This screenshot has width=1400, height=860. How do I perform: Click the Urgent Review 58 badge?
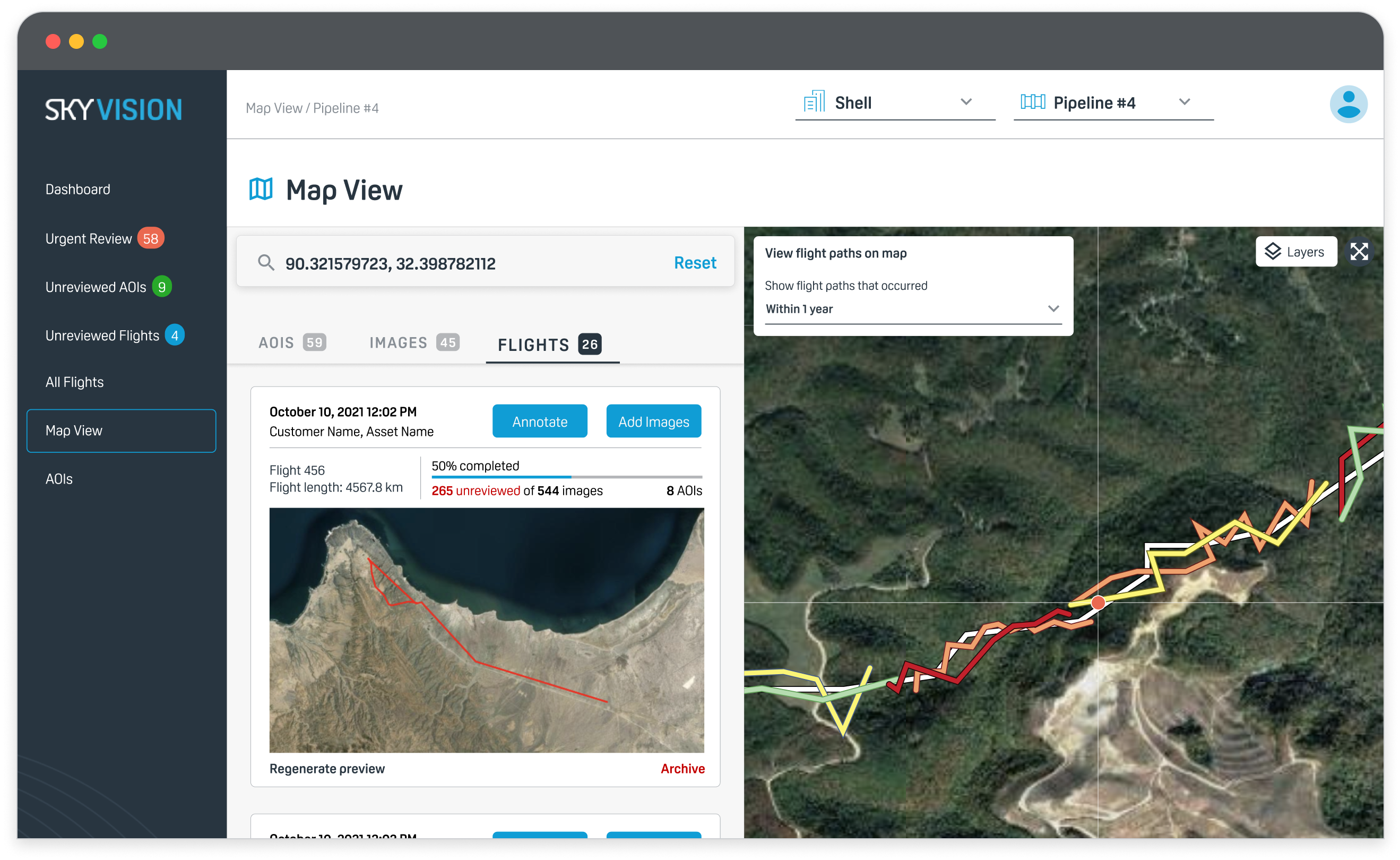pyautogui.click(x=150, y=238)
